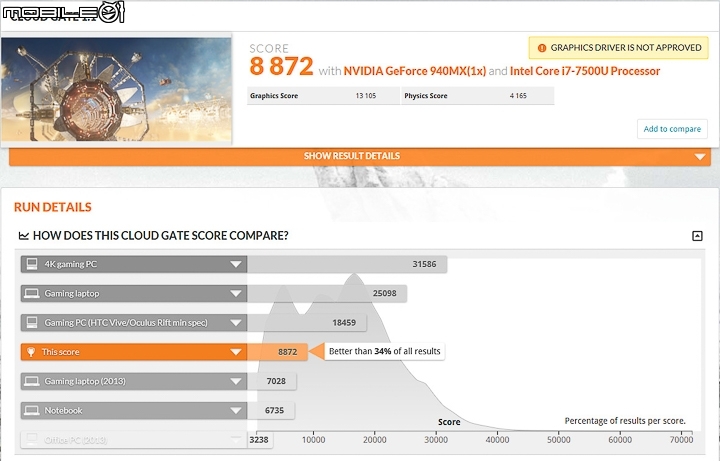Click the arrow on the Show Result Details bar
This screenshot has width=720, height=461.
[x=700, y=157]
